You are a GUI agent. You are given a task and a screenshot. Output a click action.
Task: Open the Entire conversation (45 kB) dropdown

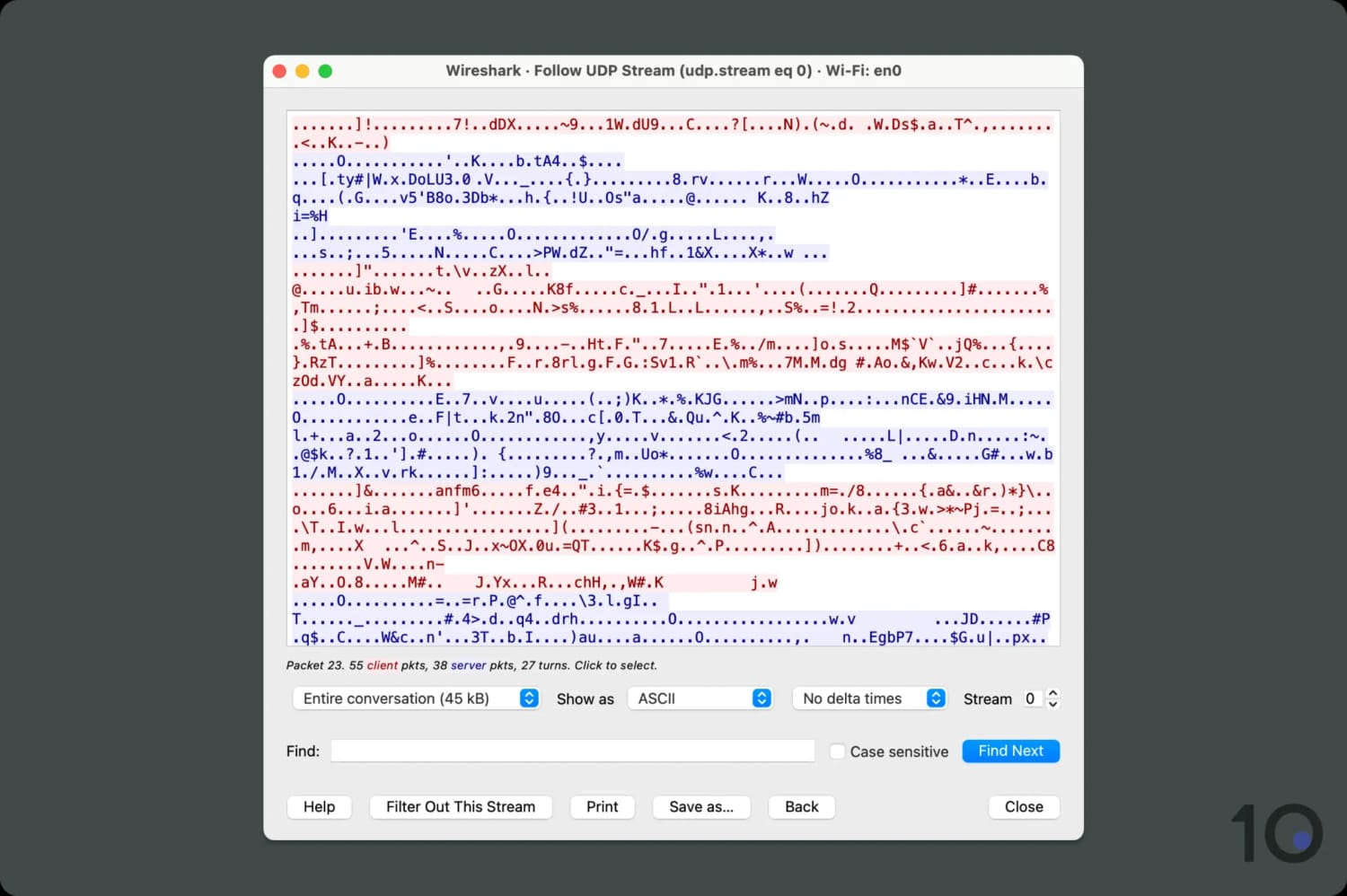[x=416, y=698]
